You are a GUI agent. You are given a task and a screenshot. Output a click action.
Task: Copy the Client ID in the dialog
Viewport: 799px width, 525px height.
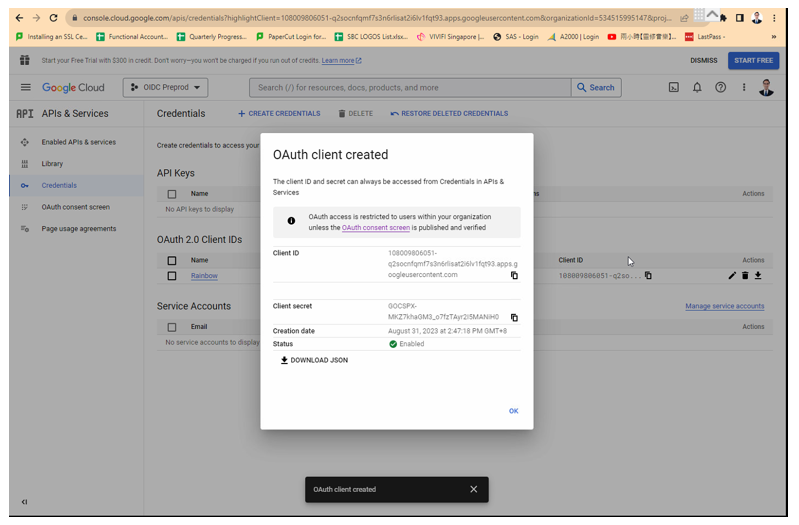coord(514,275)
